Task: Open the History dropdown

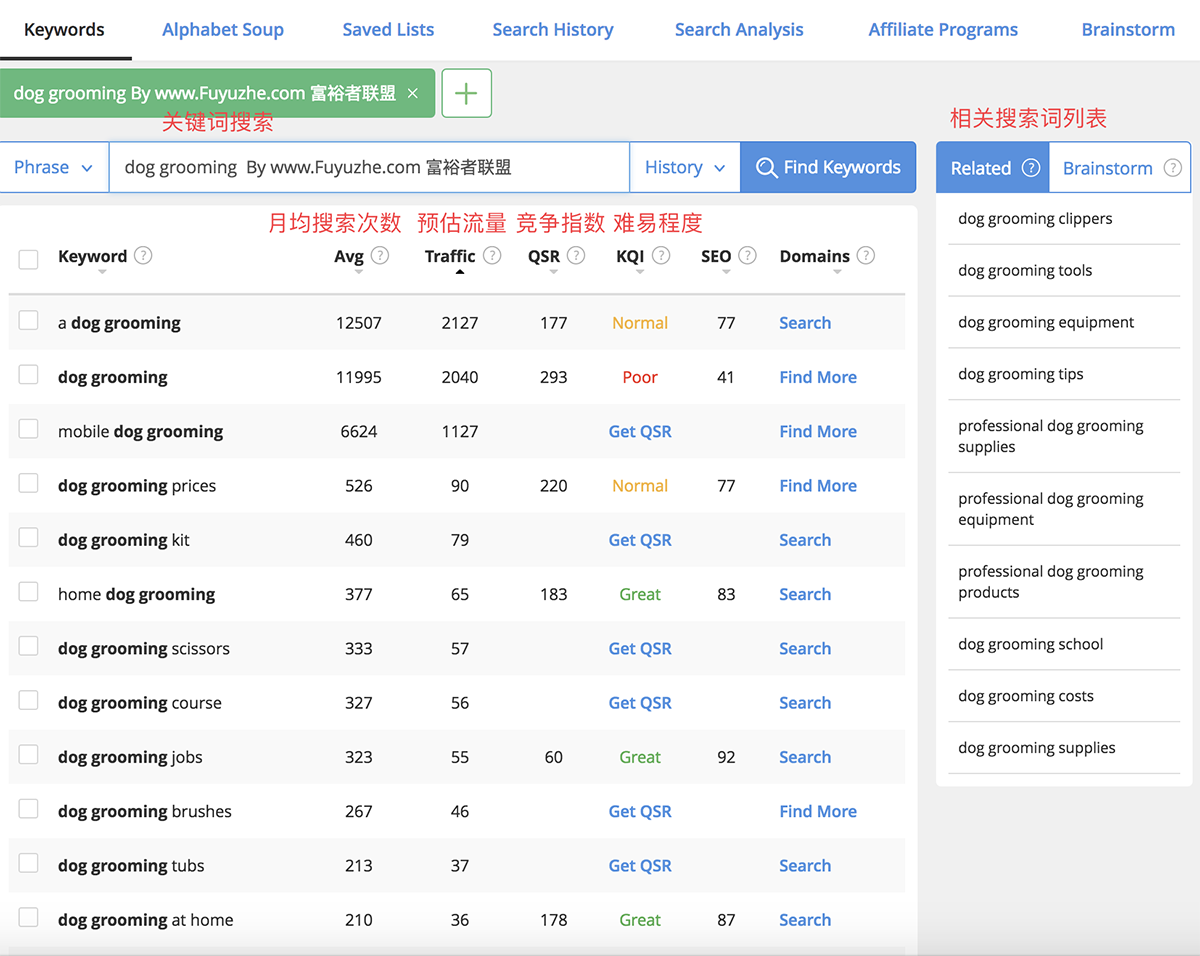Action: click(x=685, y=167)
